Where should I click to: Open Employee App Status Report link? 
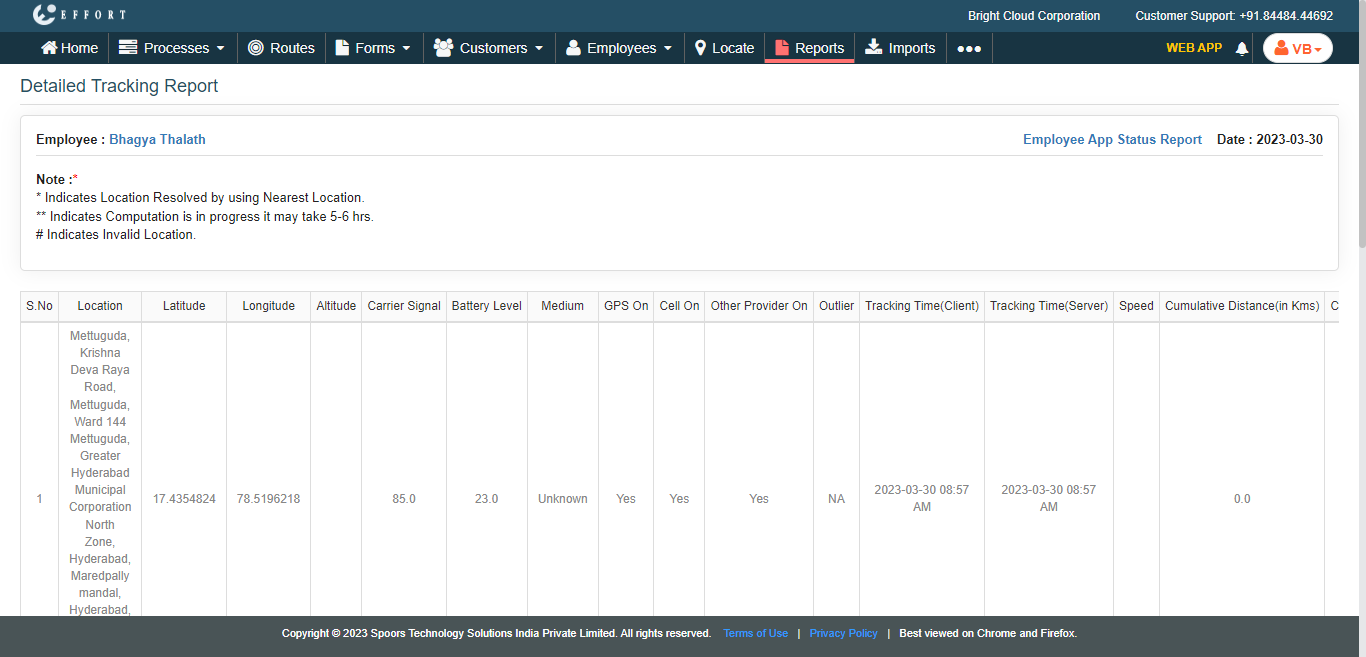[x=1112, y=140]
